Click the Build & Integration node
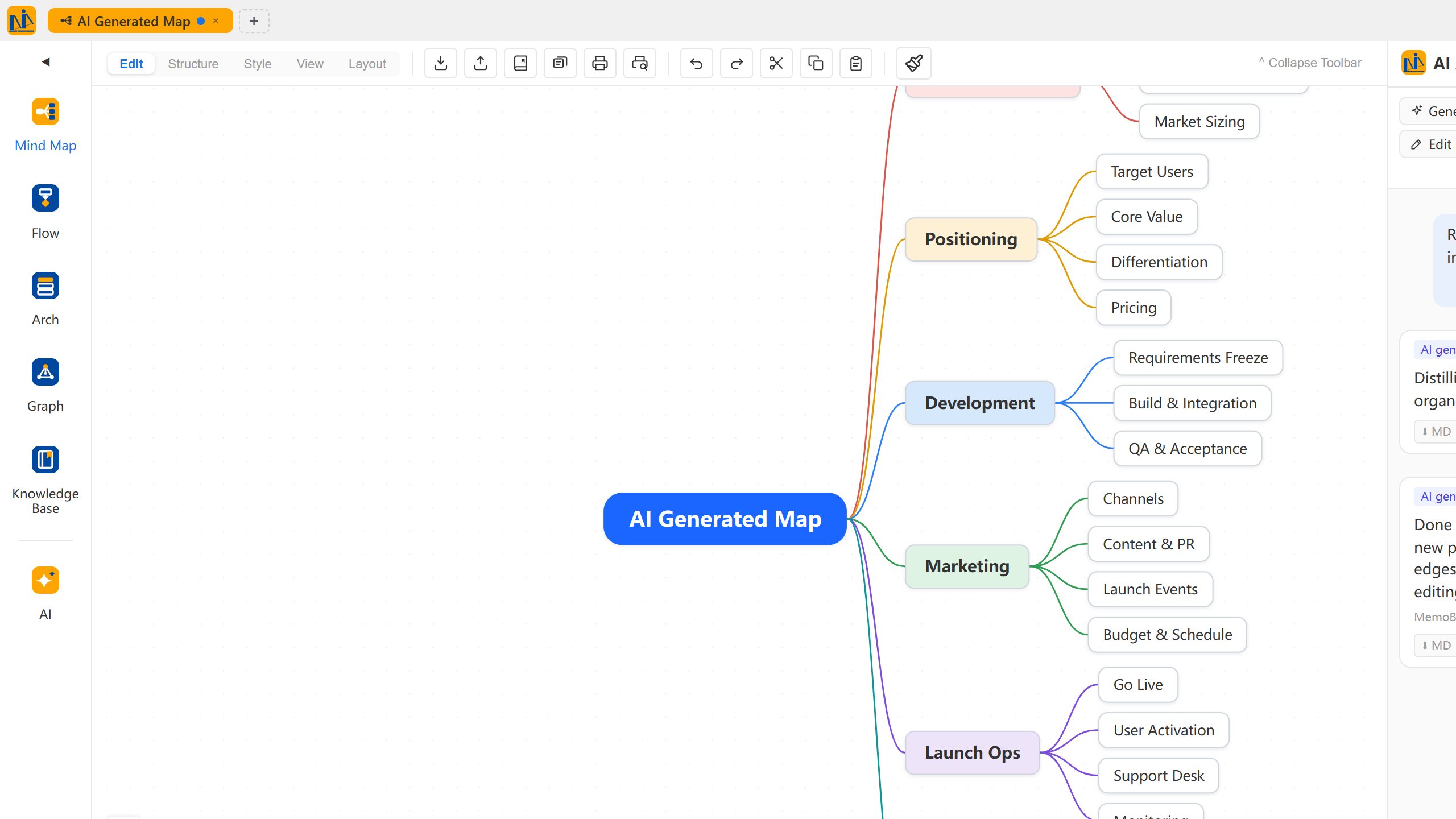Screen dimensions: 1456x819 [x=1193, y=403]
